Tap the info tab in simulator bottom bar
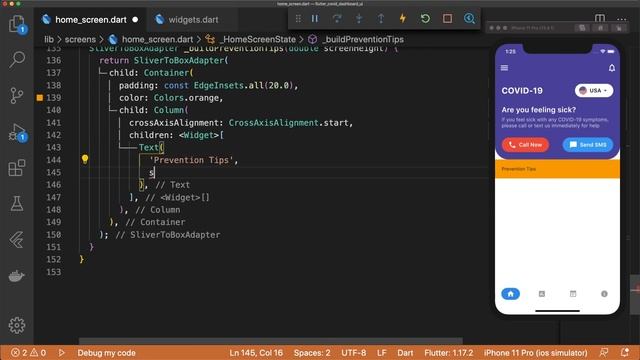640x360 pixels. (604, 294)
